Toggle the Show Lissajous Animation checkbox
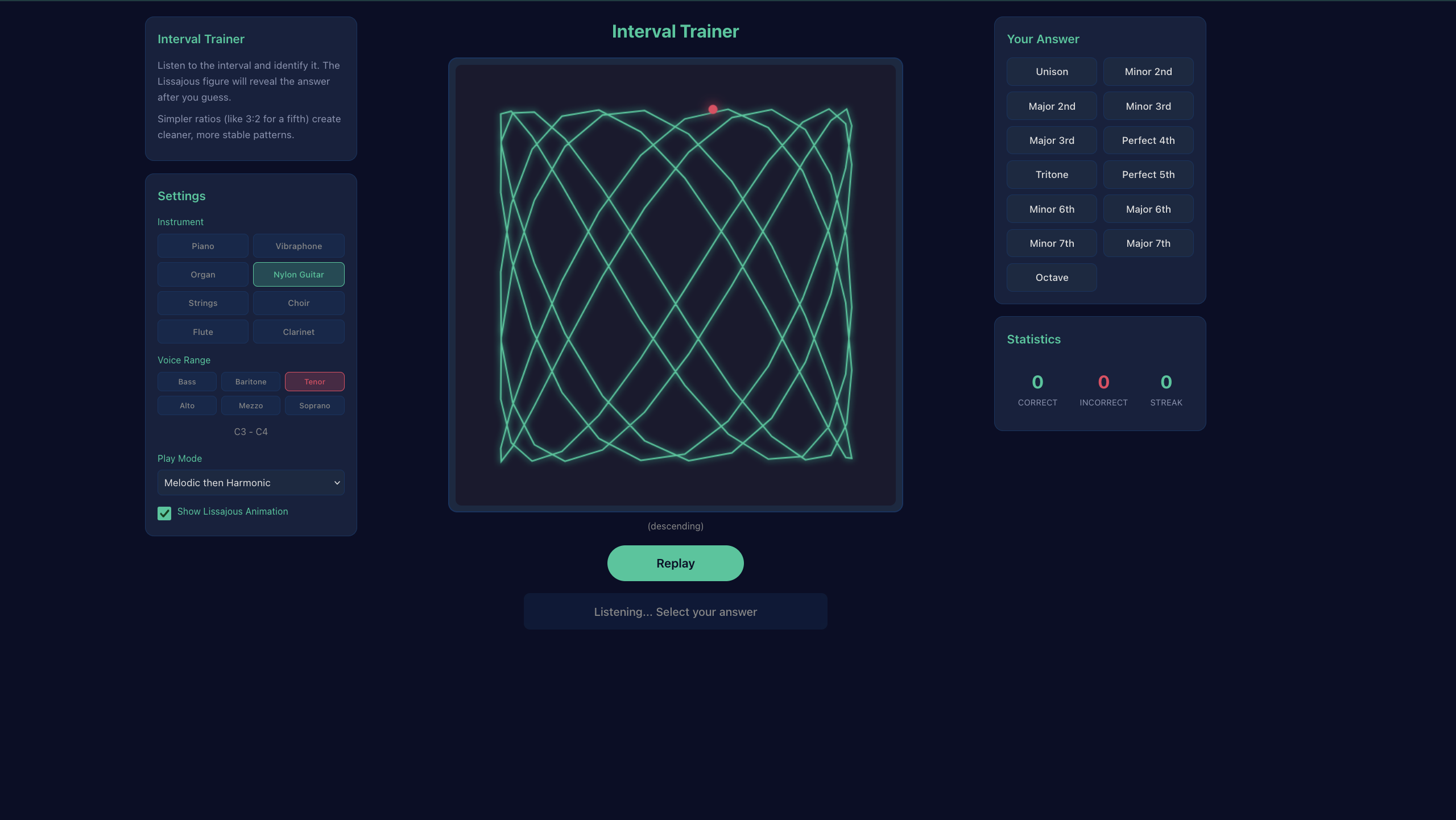 [x=164, y=513]
